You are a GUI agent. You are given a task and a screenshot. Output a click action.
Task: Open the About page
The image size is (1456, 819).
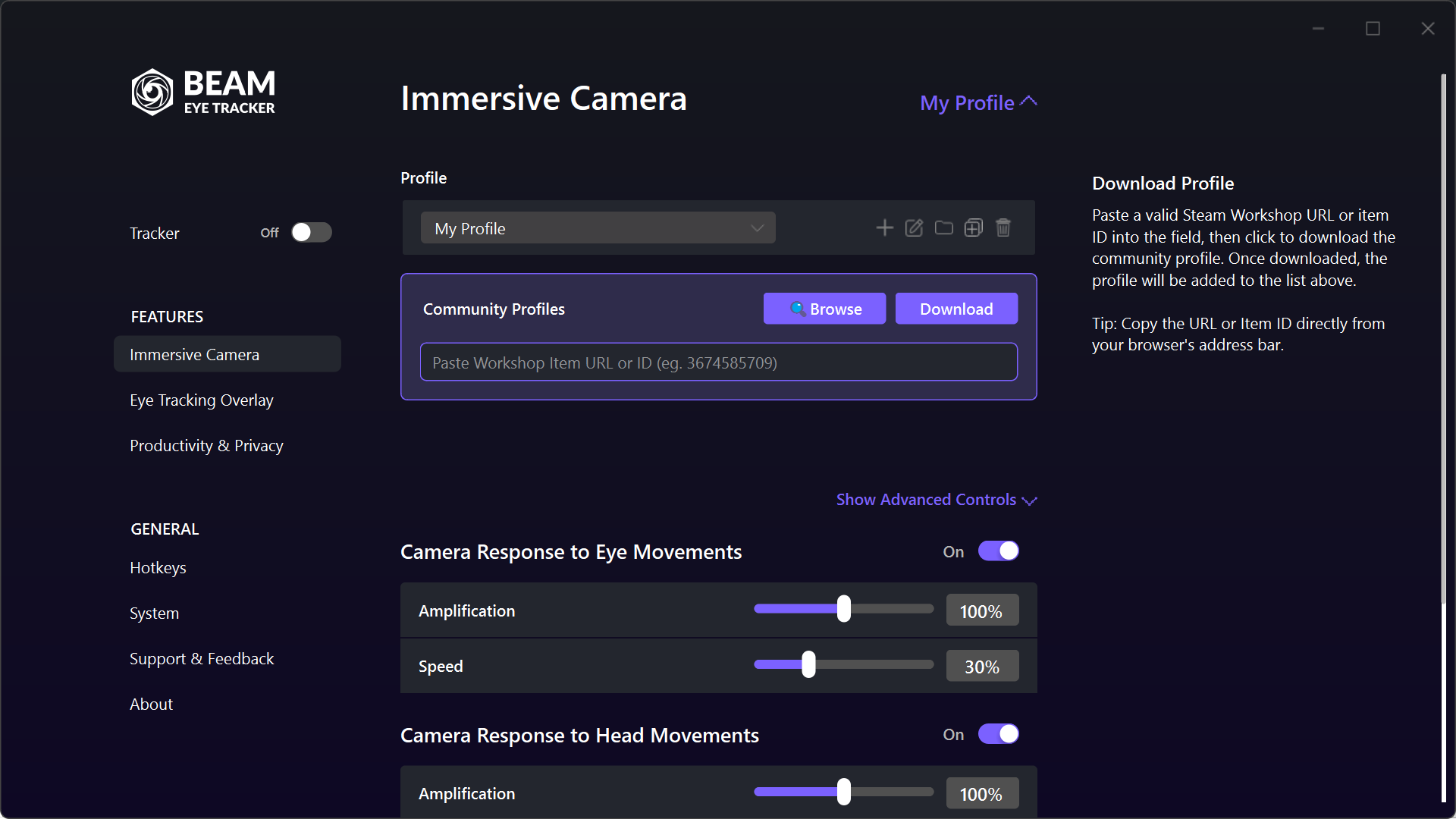point(151,704)
